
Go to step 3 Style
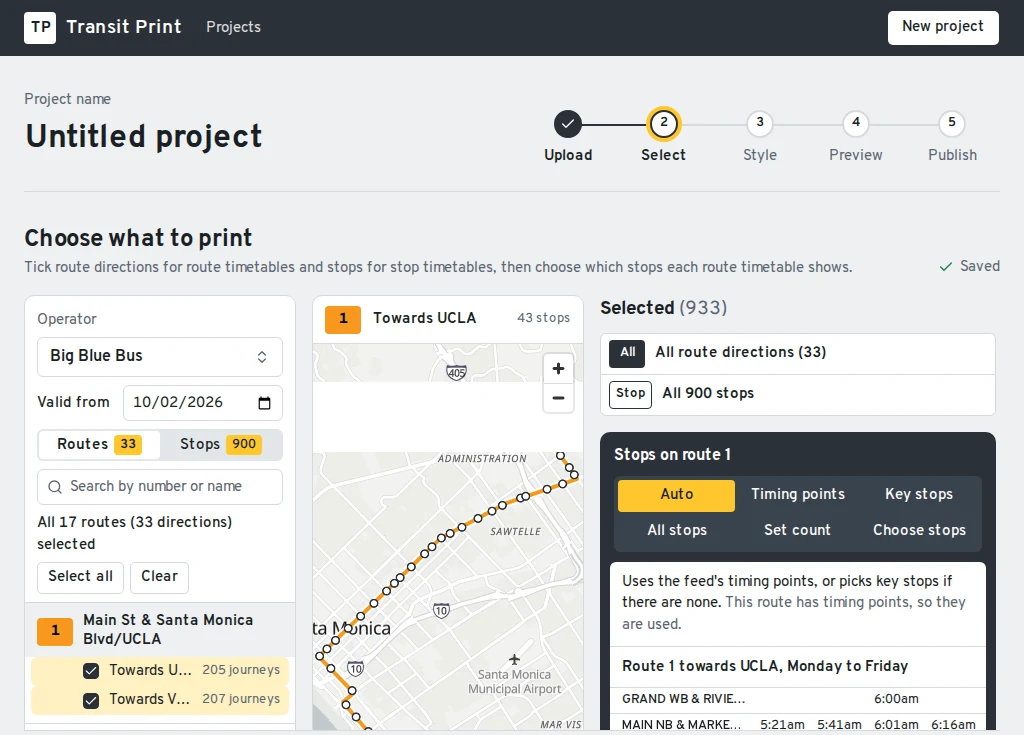click(x=760, y=123)
